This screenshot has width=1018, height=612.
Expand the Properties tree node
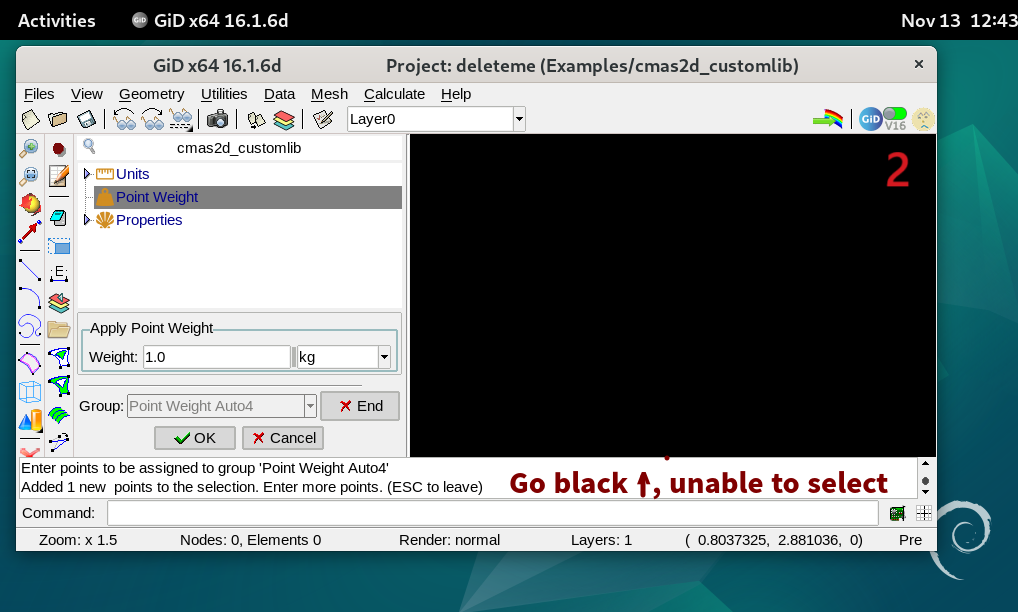point(87,220)
